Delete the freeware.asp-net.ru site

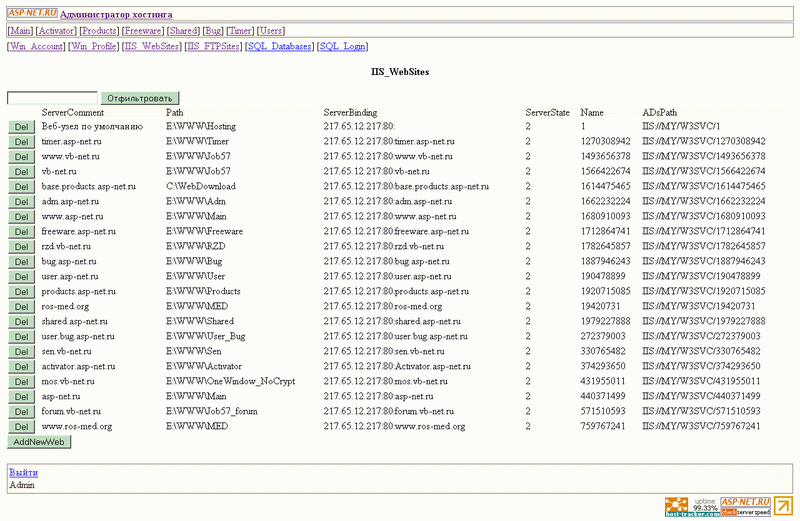[21, 232]
